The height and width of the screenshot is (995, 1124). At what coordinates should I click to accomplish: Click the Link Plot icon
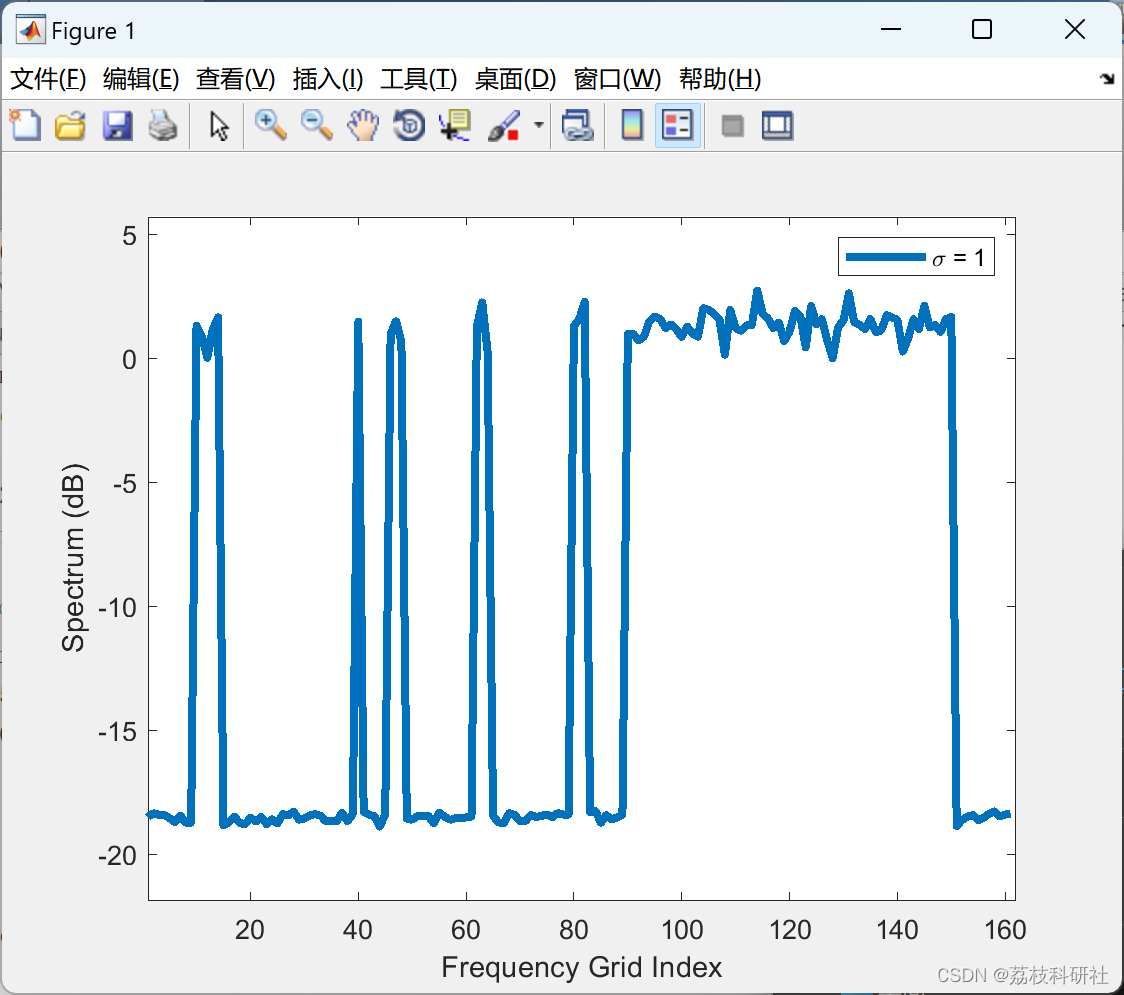[577, 125]
